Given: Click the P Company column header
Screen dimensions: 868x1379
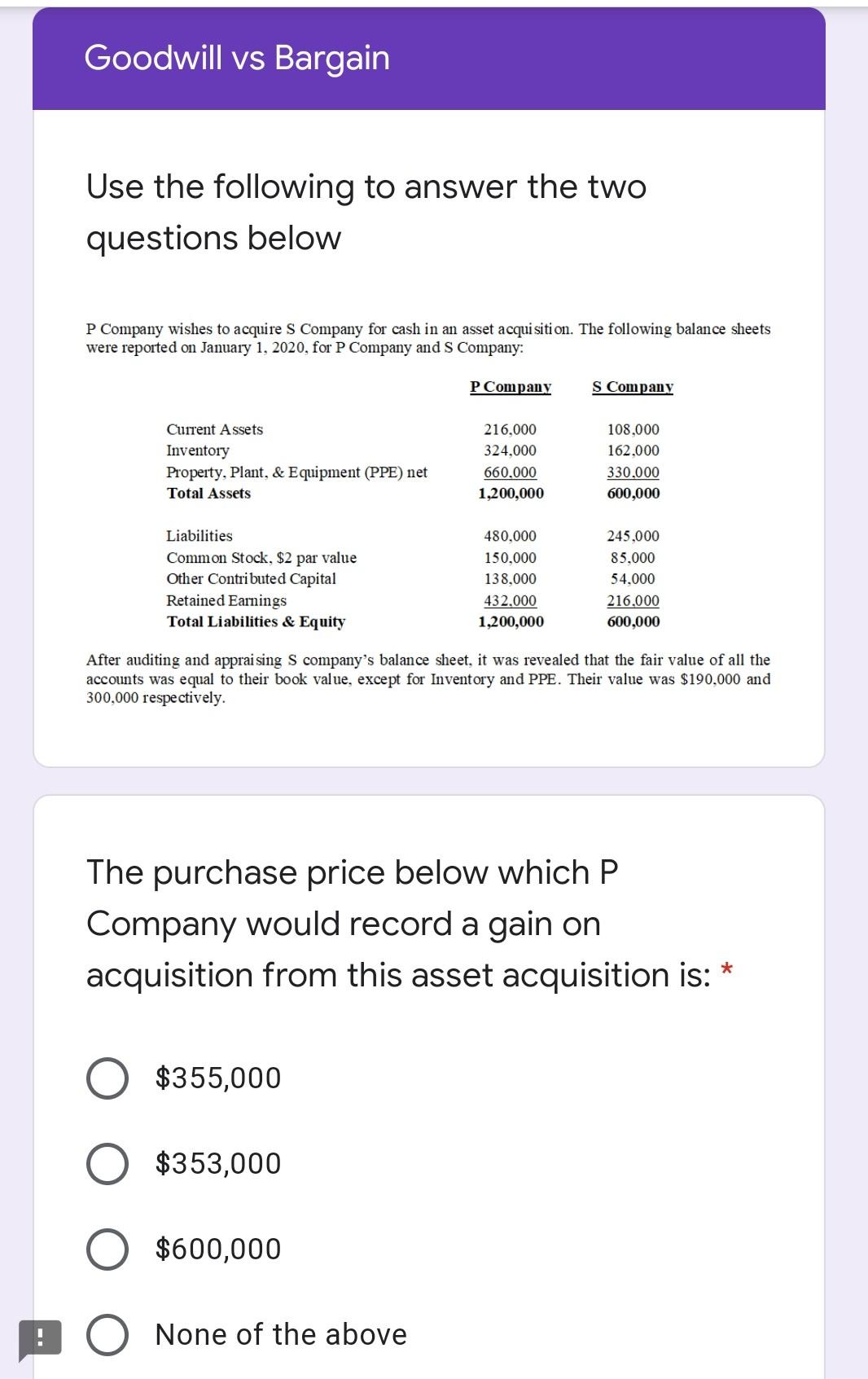Looking at the screenshot, I should pyautogui.click(x=510, y=386).
